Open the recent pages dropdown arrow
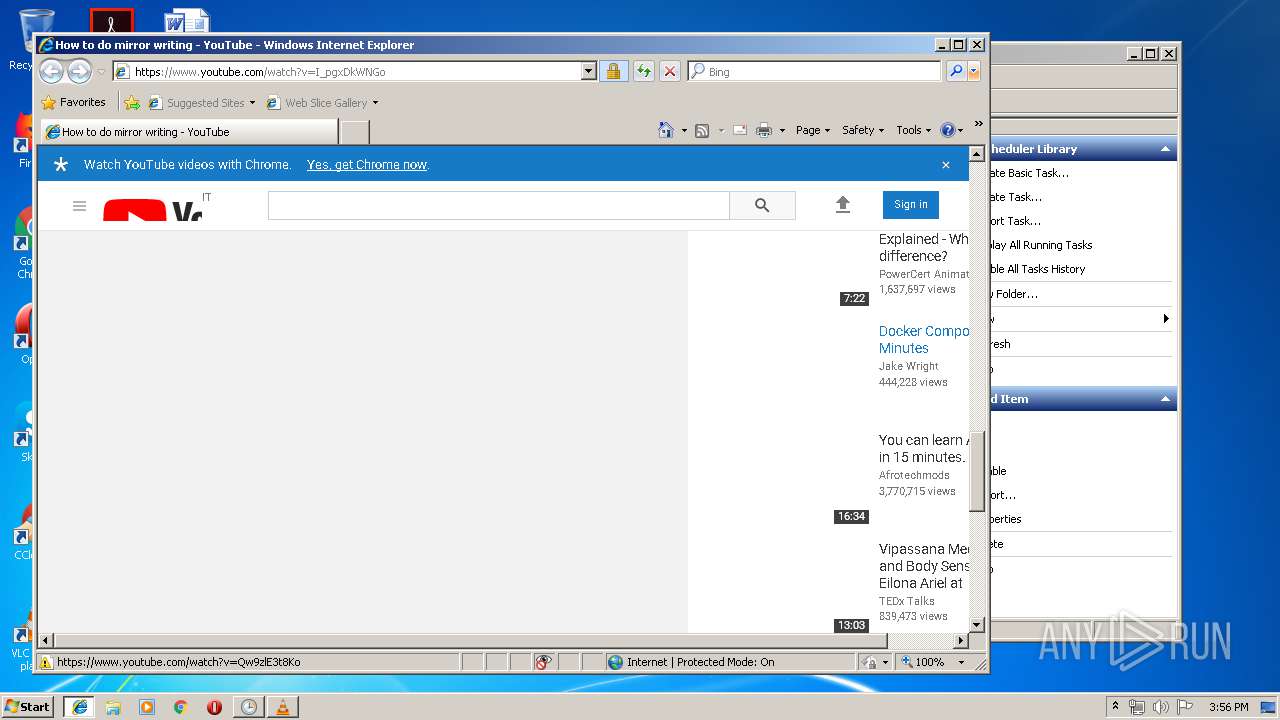This screenshot has width=1280, height=720. coord(101,72)
